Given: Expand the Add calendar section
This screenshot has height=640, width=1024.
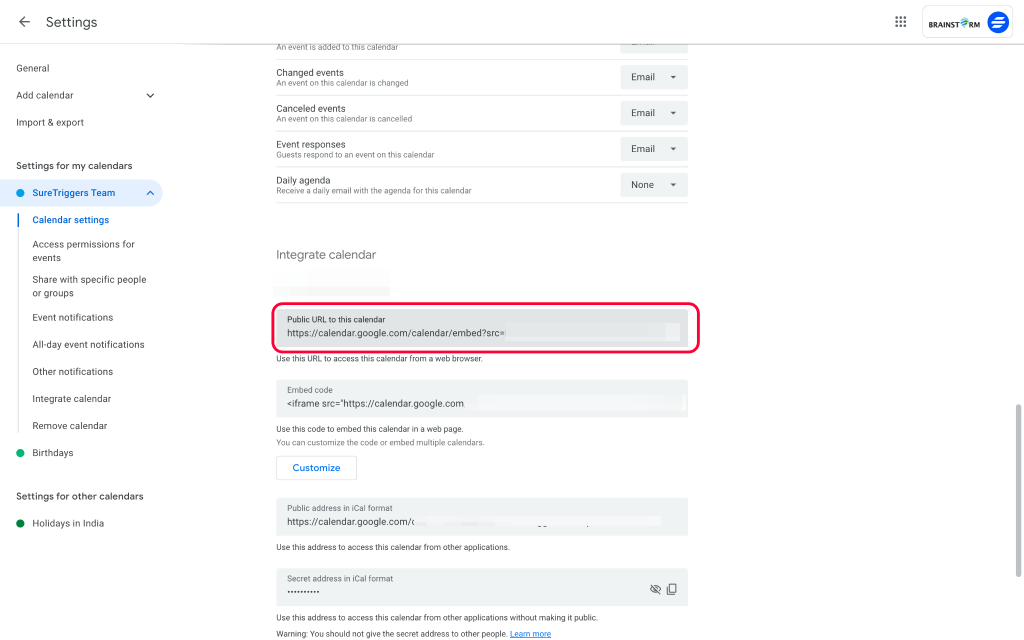Looking at the screenshot, I should (150, 95).
